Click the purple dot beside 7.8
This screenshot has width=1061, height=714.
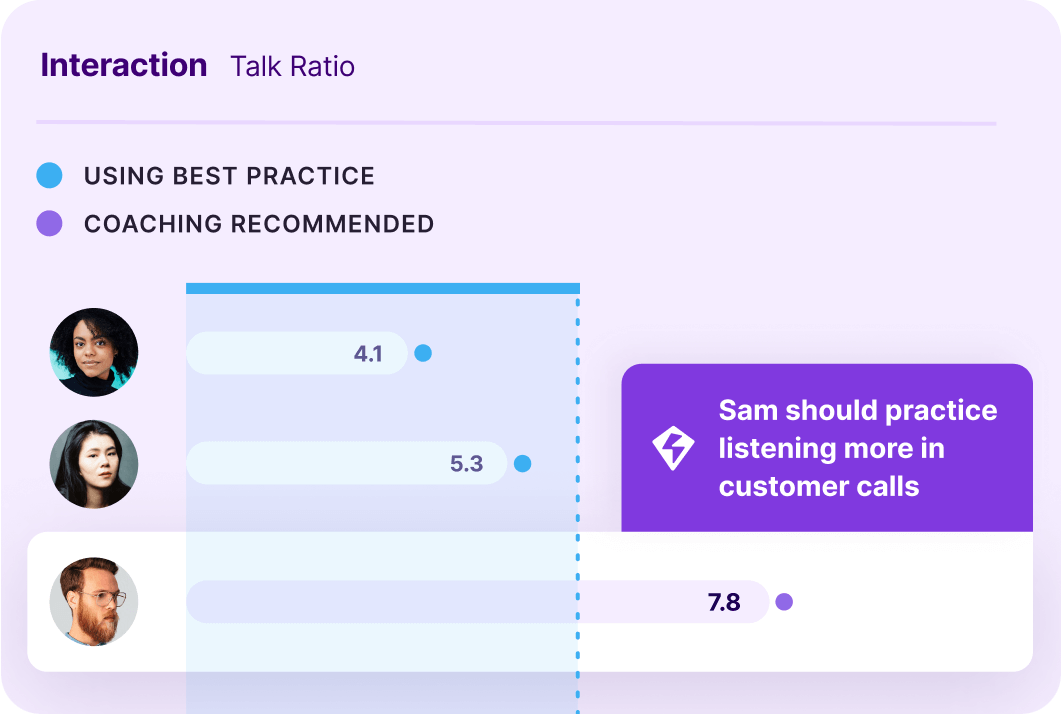click(784, 602)
